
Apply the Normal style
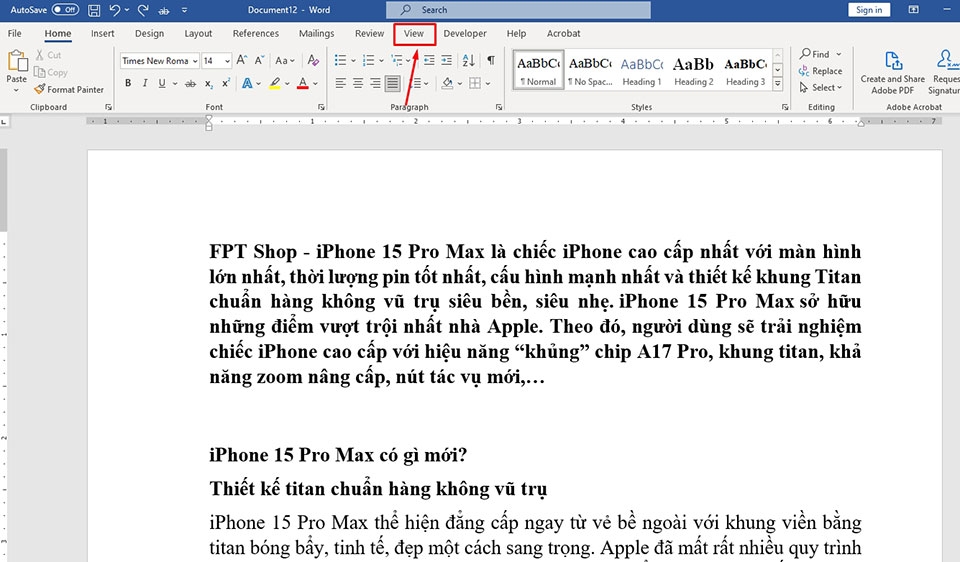(x=538, y=70)
